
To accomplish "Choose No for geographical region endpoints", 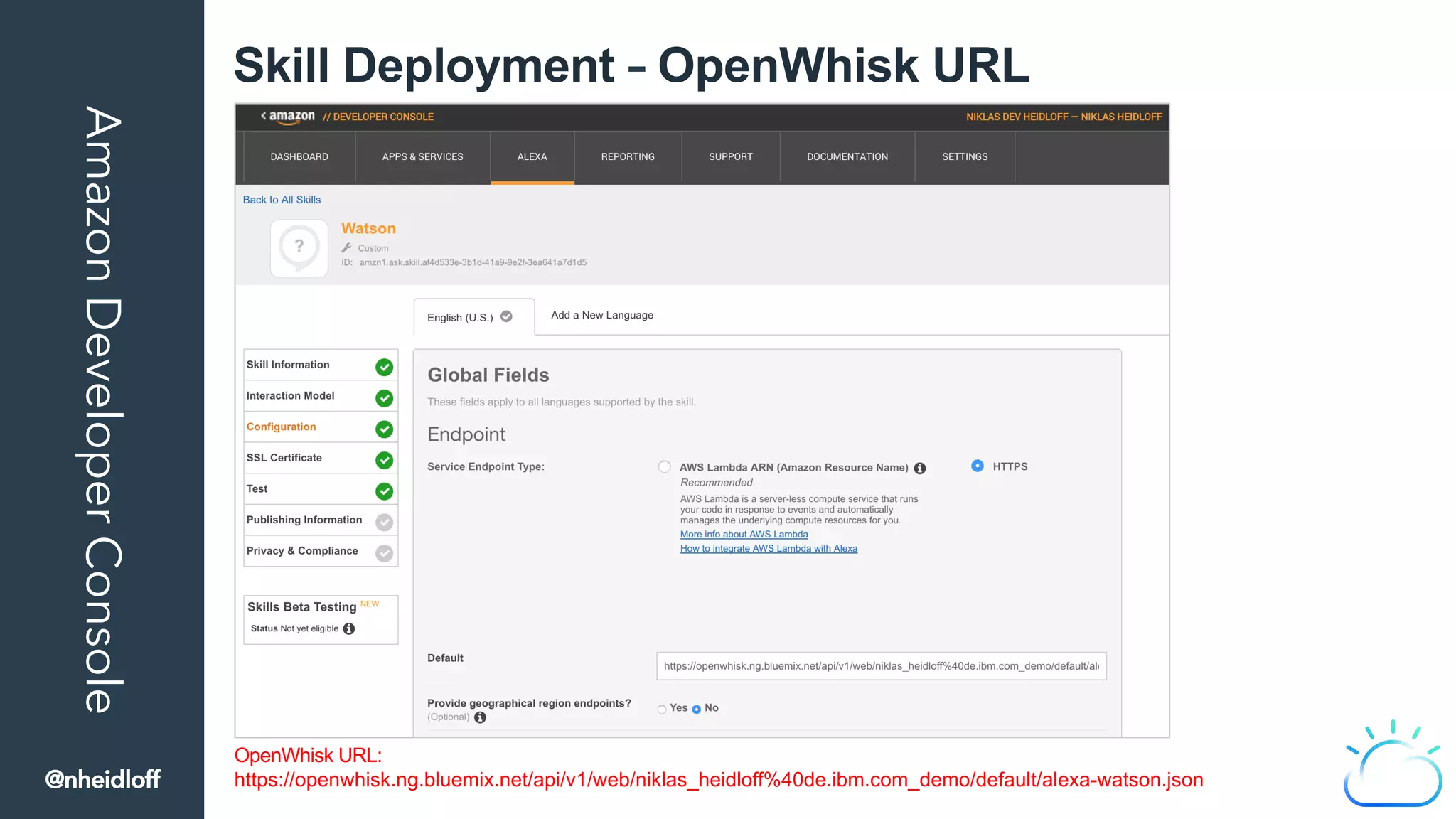I will (x=696, y=709).
